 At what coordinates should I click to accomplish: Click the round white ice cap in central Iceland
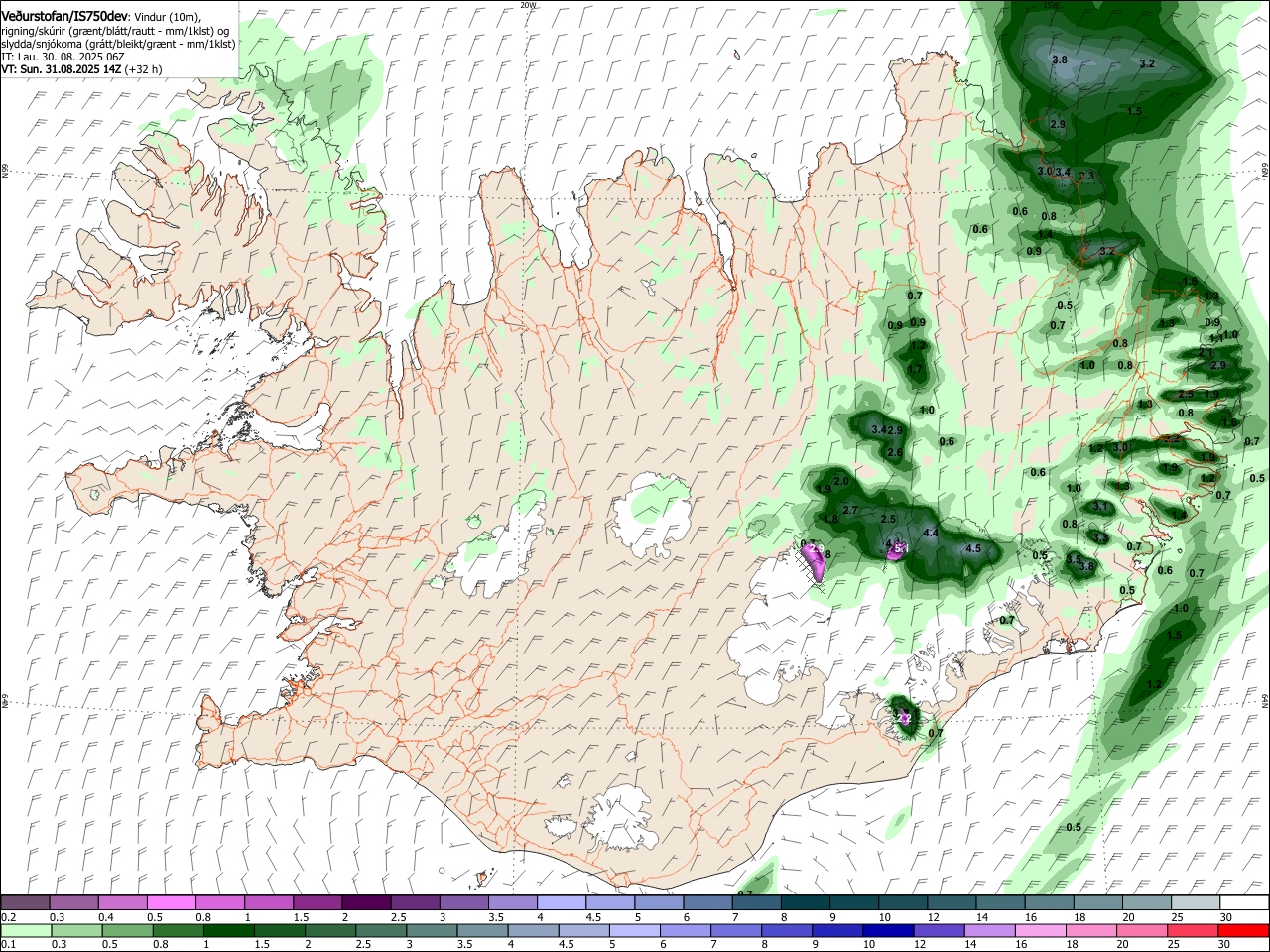coord(652,514)
